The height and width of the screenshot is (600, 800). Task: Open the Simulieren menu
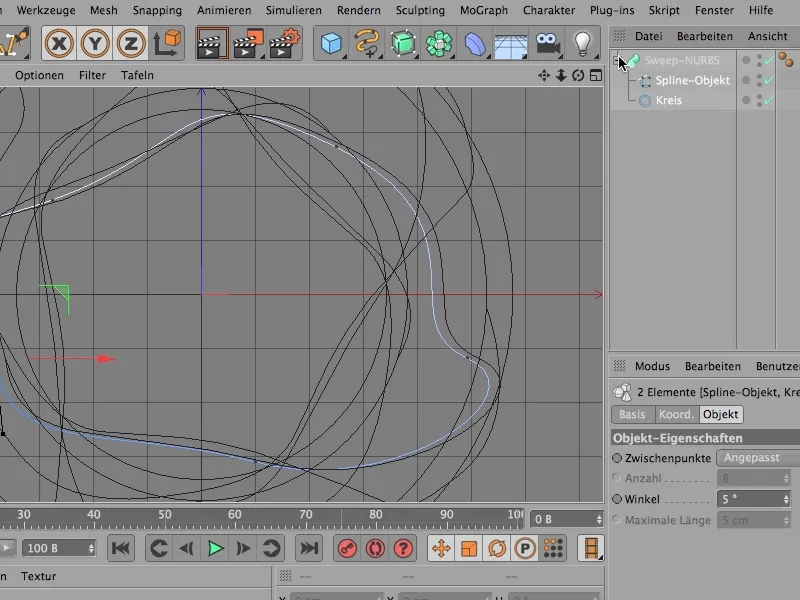point(293,10)
